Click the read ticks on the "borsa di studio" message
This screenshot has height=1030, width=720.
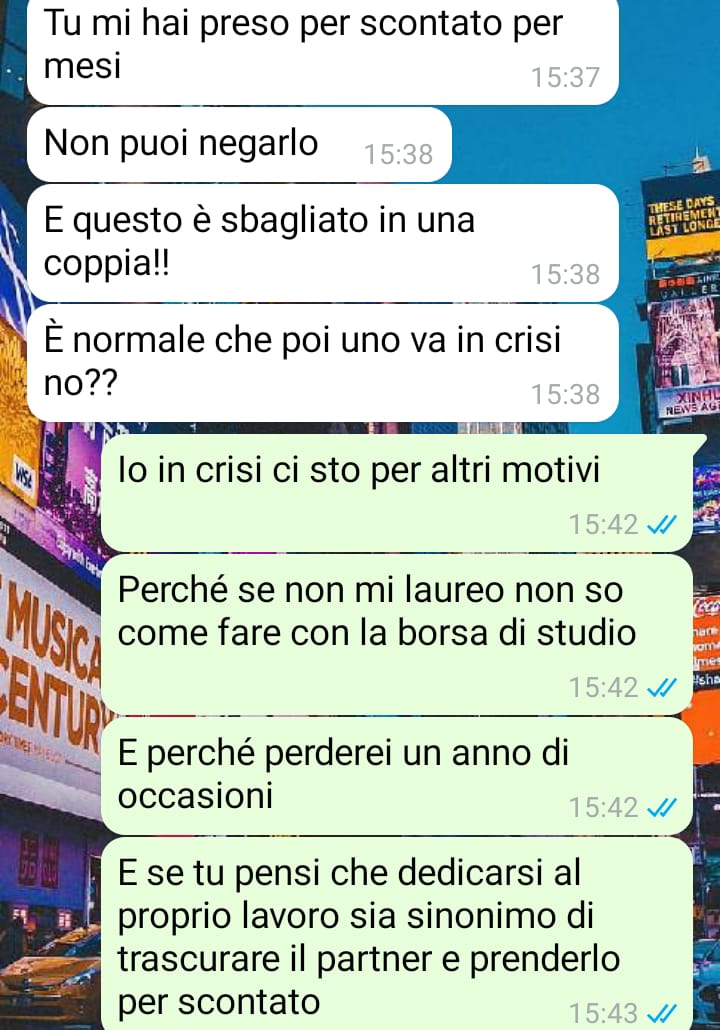tap(662, 688)
